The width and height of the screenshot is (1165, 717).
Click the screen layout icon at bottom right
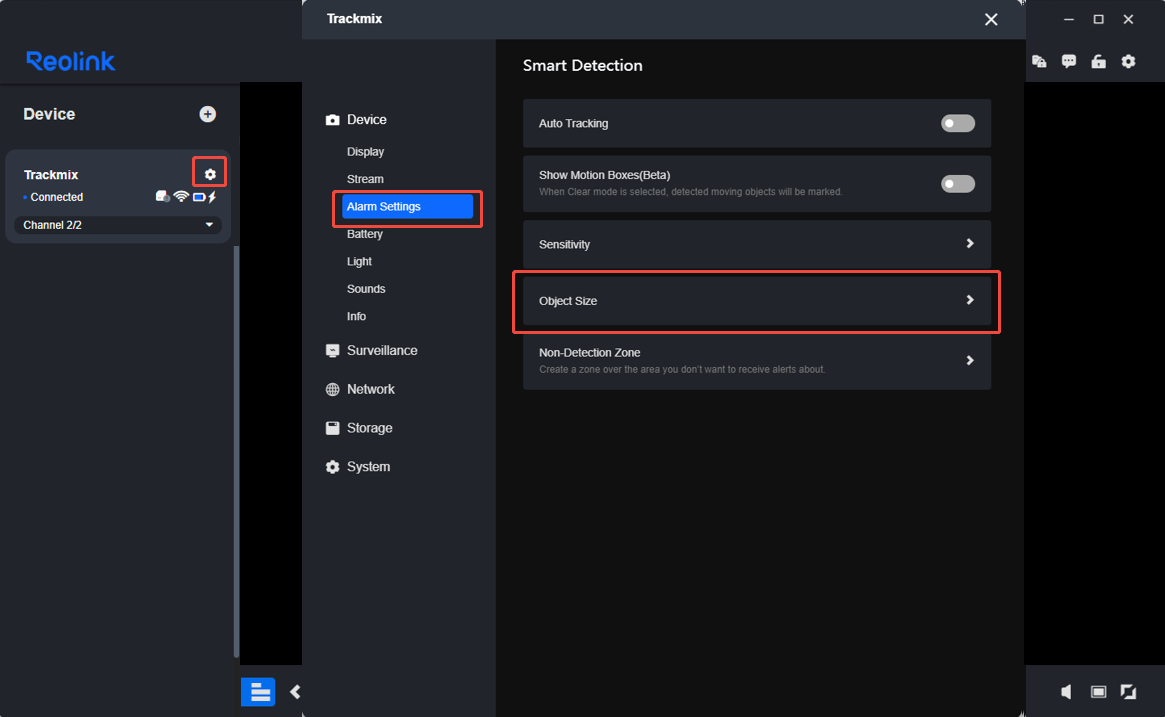[1098, 692]
